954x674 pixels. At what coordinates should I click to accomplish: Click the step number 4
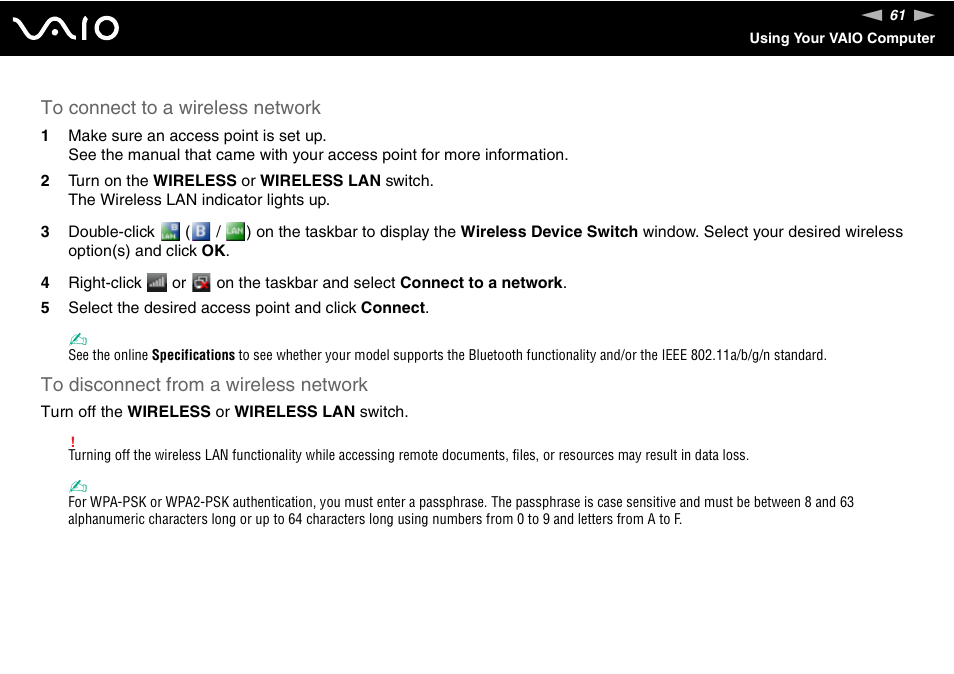pos(45,283)
